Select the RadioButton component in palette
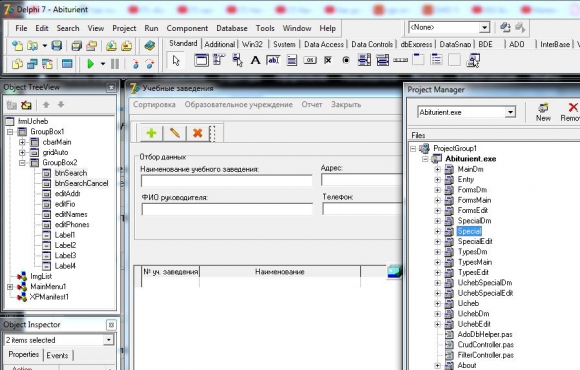Viewport: 580px width, 370px height. point(346,60)
